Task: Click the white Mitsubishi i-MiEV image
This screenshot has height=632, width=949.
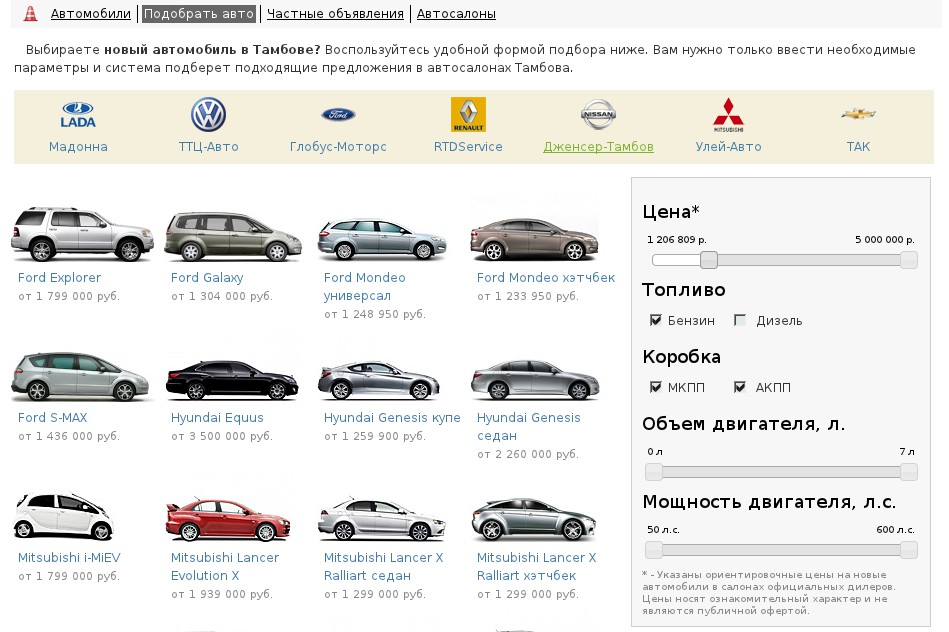Action: 64,516
